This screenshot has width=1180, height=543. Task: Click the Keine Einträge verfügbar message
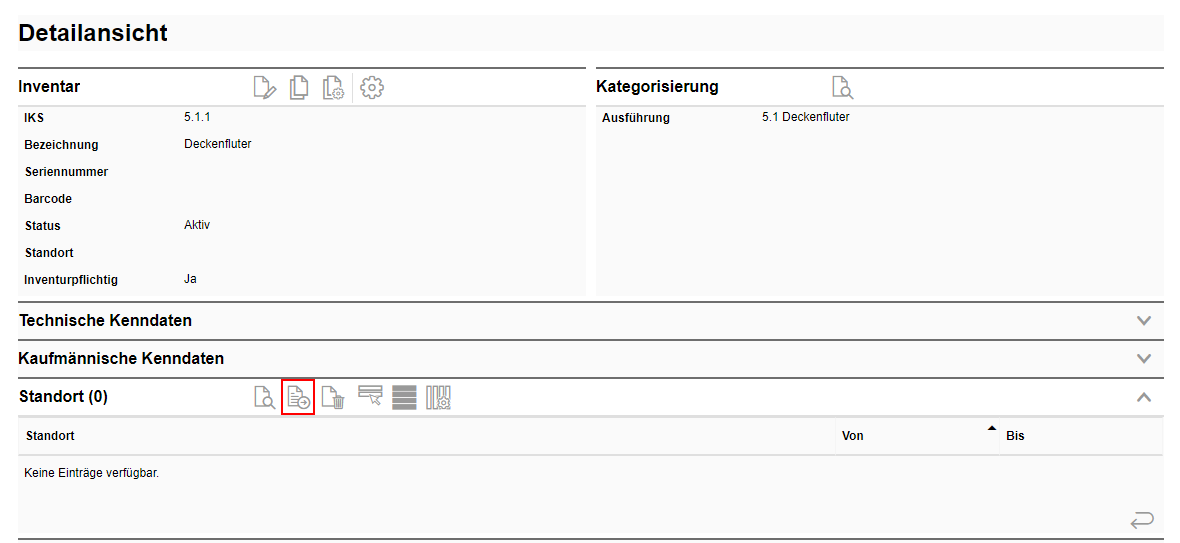(x=92, y=475)
